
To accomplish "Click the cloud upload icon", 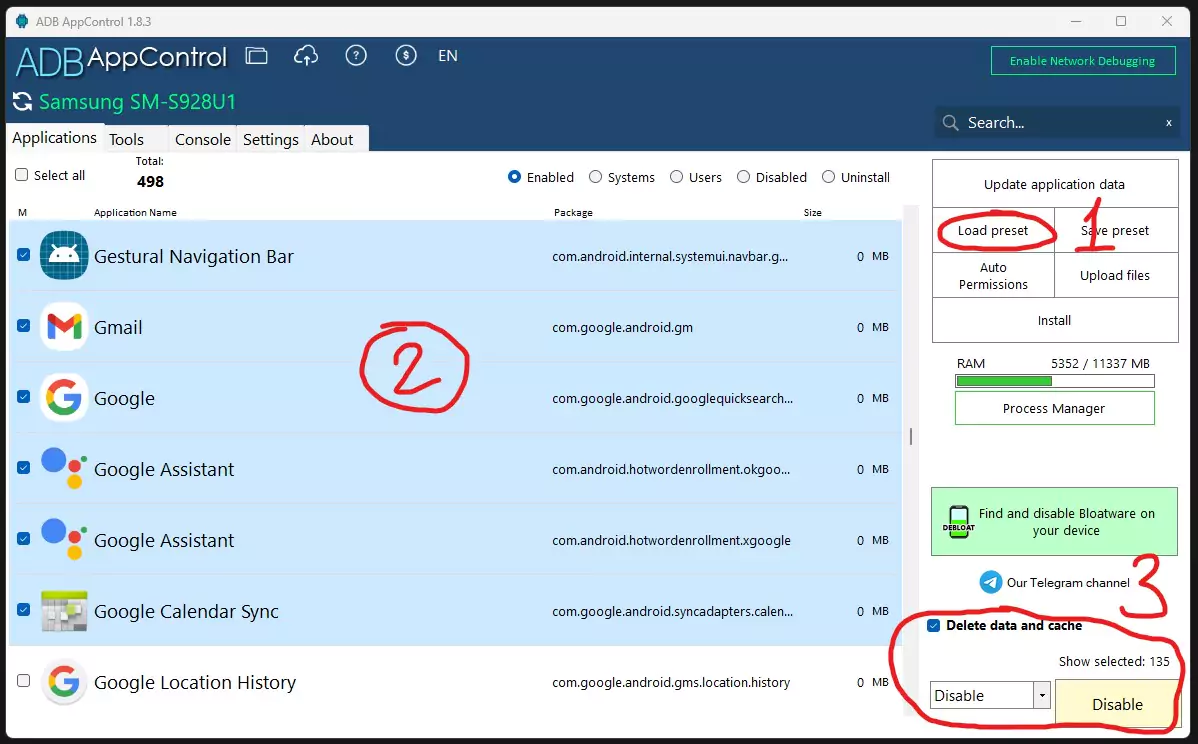I will [306, 56].
